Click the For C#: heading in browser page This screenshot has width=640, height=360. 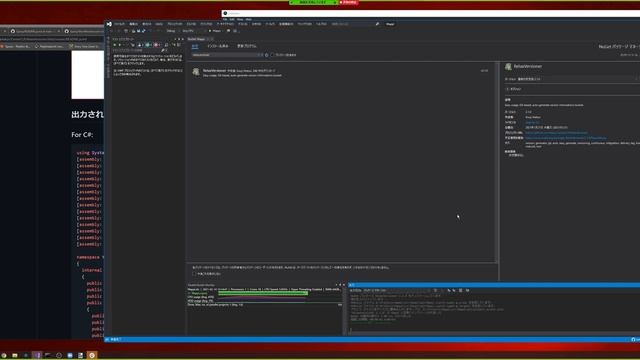82,135
